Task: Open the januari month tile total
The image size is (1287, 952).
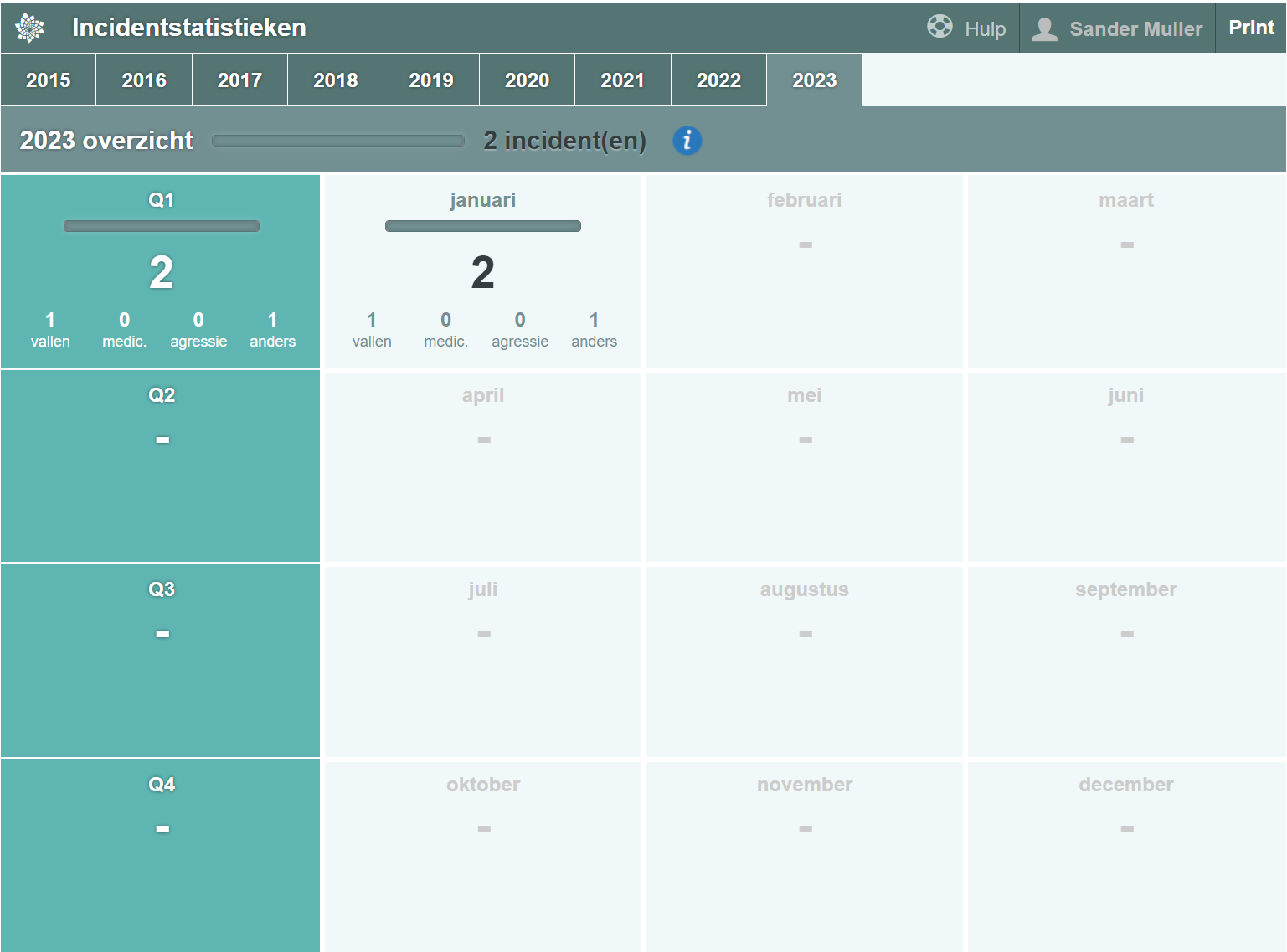Action: 482,273
